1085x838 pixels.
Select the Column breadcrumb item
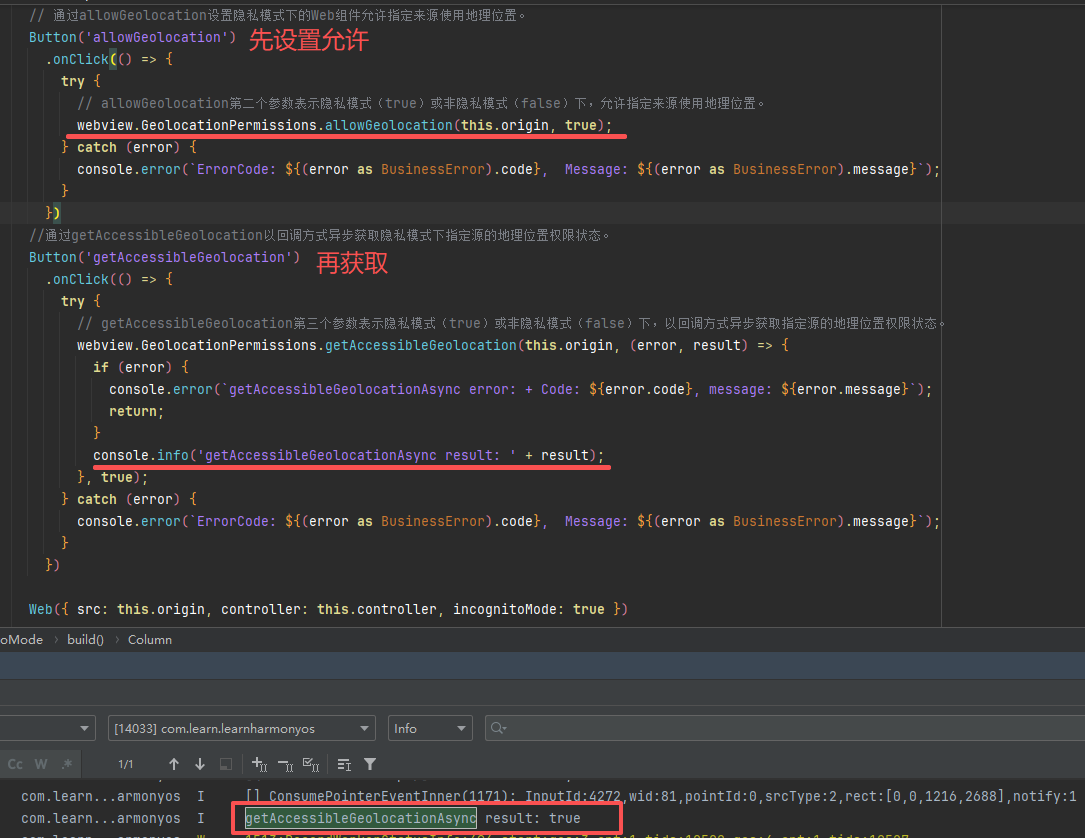[x=149, y=639]
